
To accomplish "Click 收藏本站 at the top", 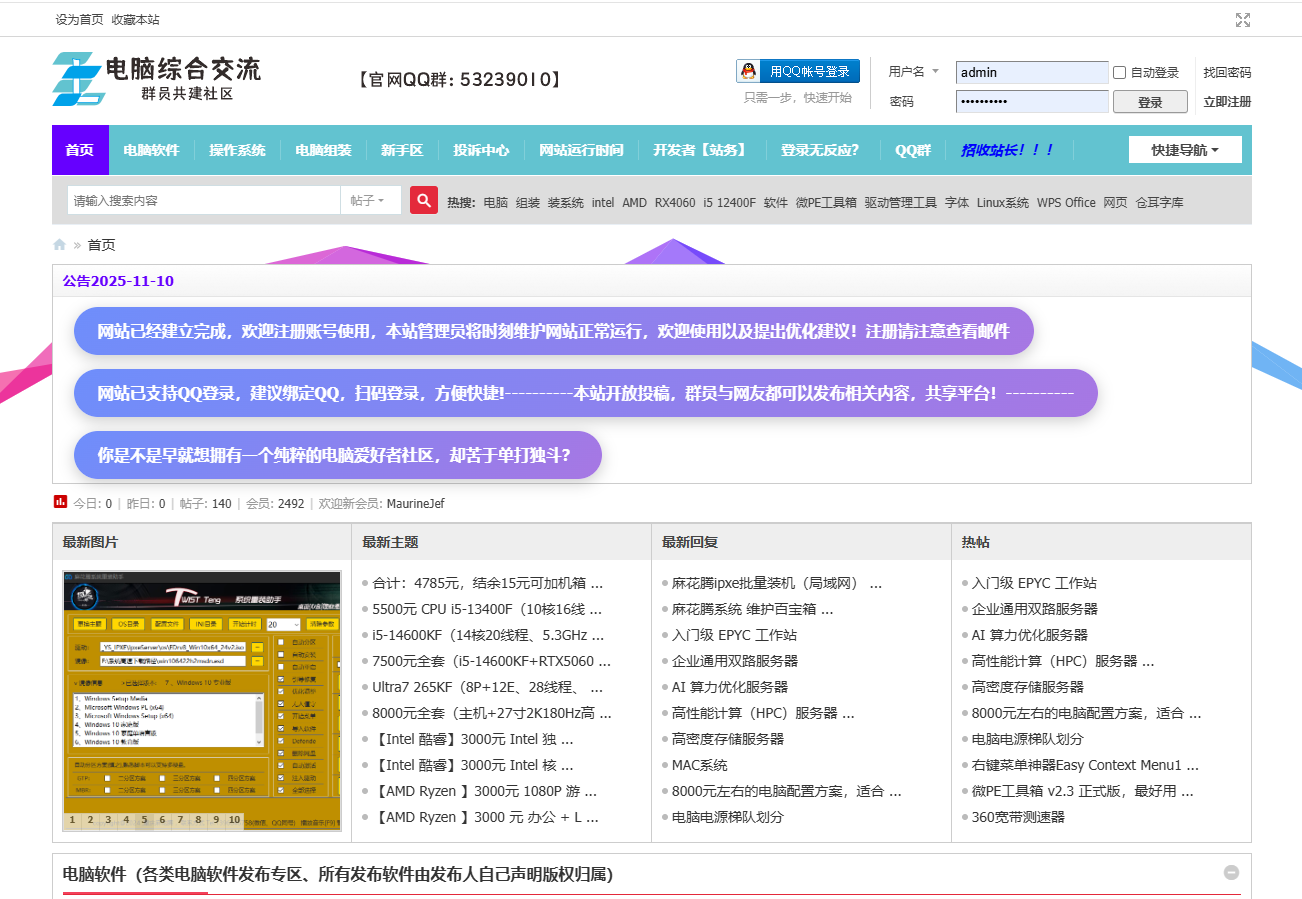I will [x=135, y=20].
